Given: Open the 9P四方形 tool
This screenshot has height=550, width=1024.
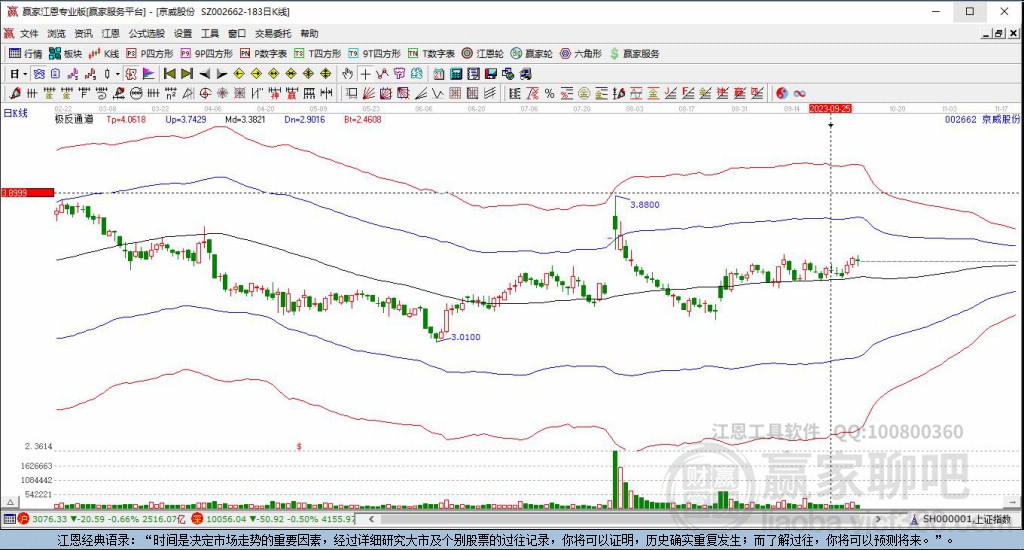Looking at the screenshot, I should pyautogui.click(x=206, y=54).
